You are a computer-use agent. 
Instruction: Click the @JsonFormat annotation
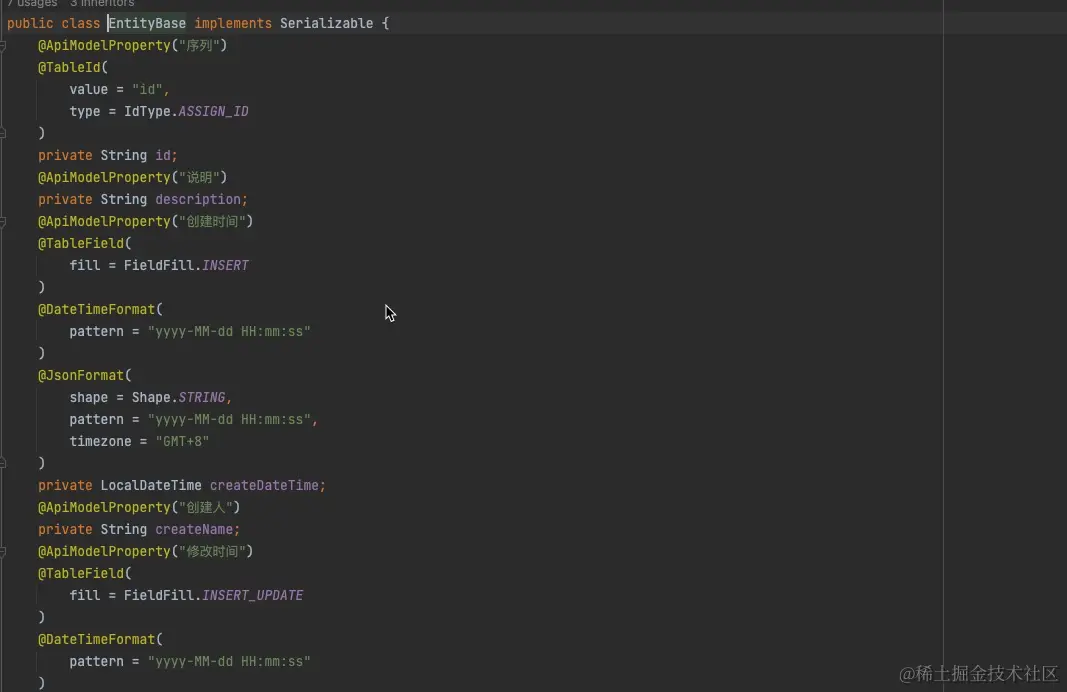pos(81,376)
